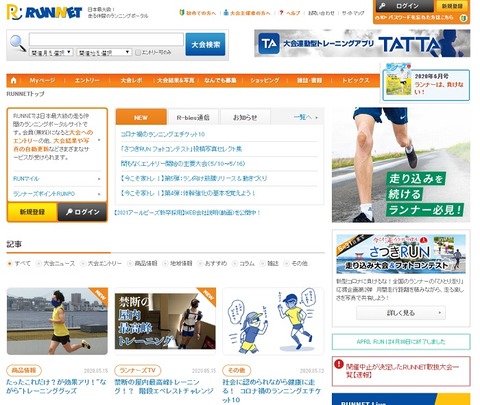Open 間もなくエントリー開始の主要大会 news item

point(183,164)
